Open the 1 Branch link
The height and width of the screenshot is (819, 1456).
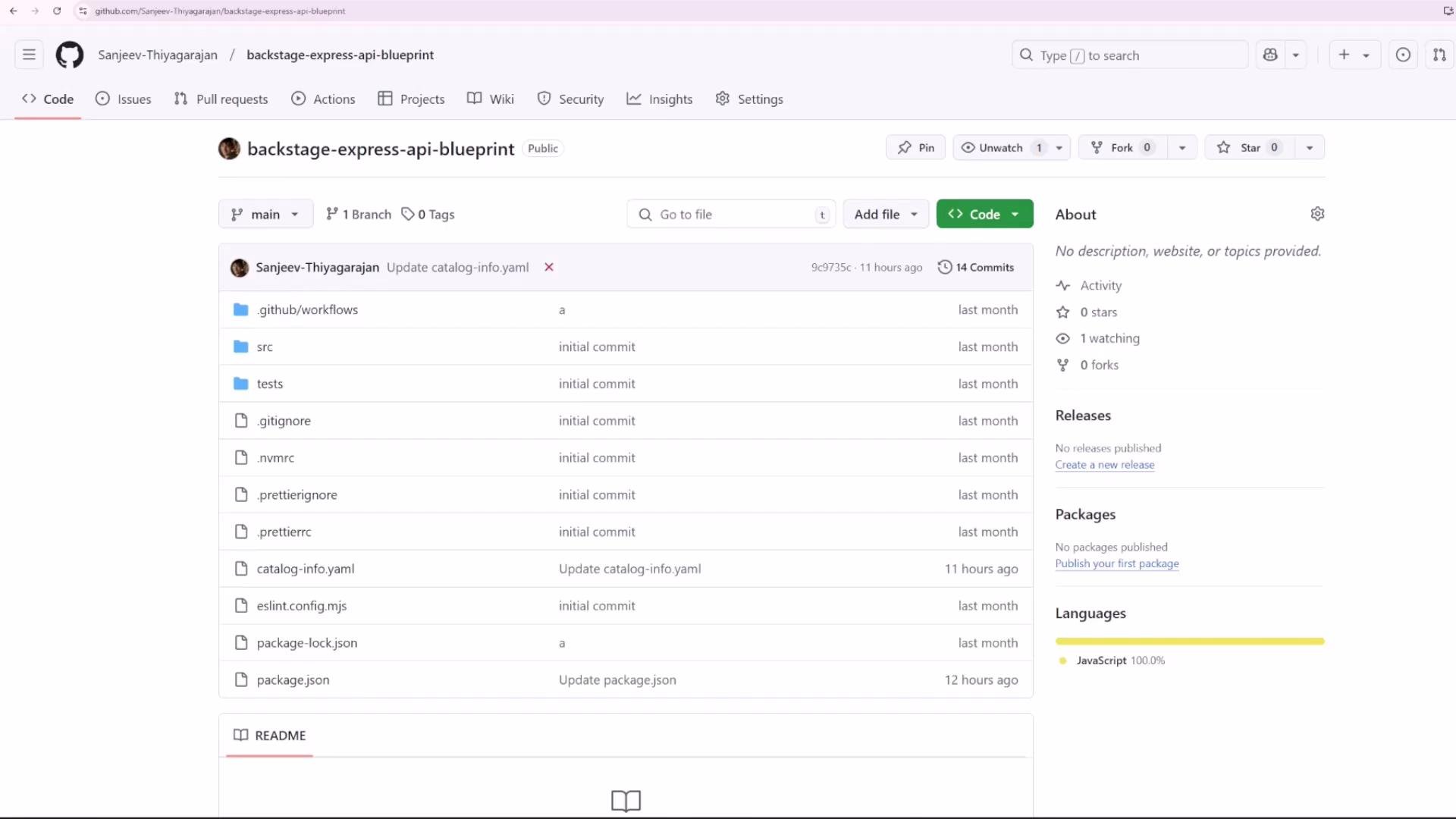point(358,215)
